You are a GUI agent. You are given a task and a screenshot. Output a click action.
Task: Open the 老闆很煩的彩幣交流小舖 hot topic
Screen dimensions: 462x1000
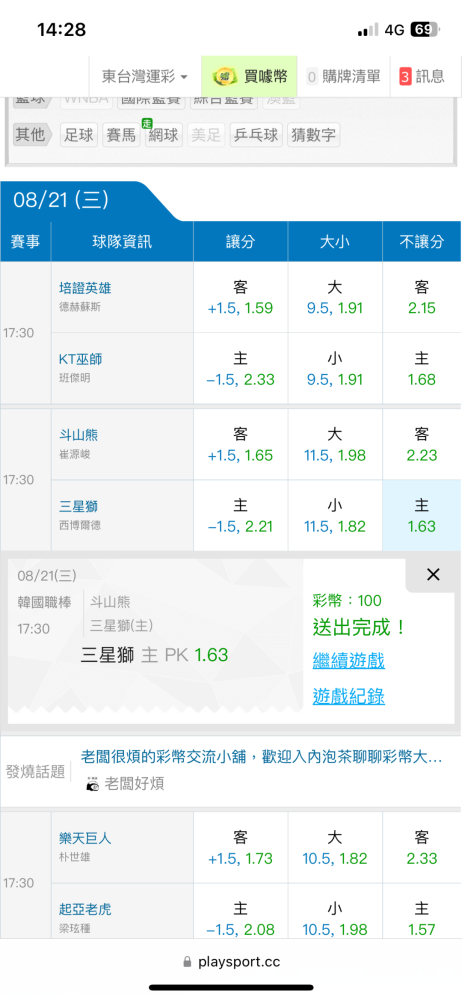point(262,757)
